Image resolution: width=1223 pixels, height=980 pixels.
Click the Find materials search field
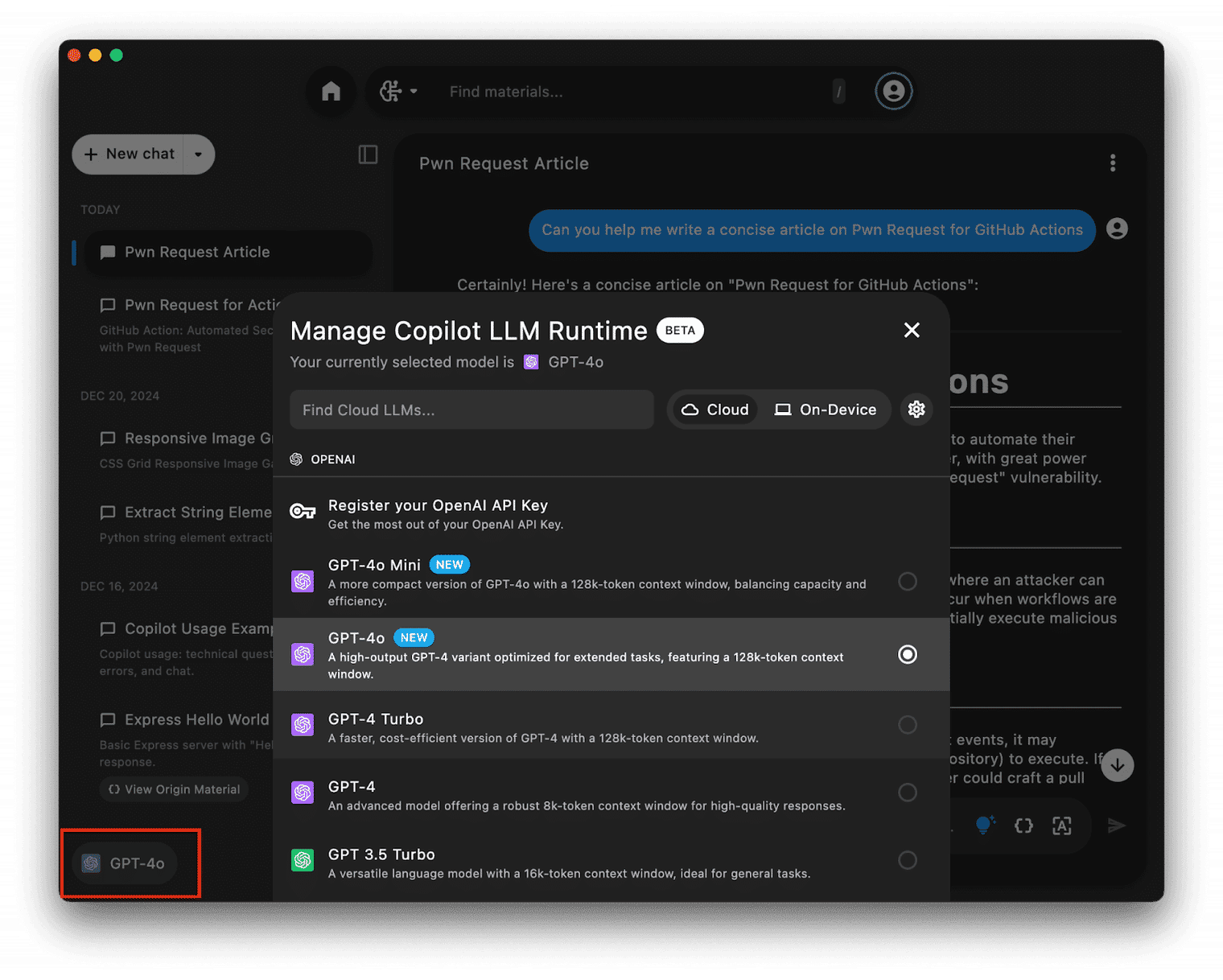point(636,92)
